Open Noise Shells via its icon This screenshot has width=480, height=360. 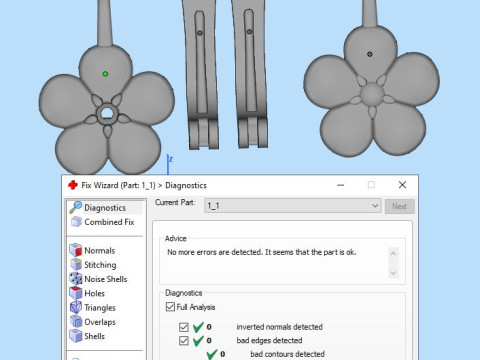76,279
